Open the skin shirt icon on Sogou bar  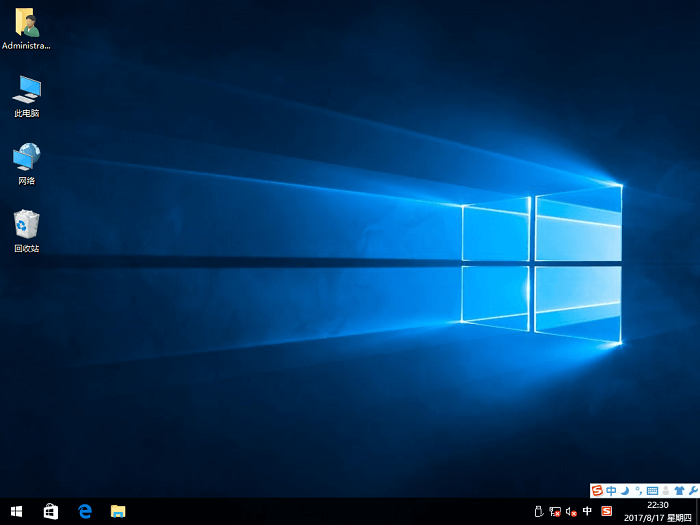(x=679, y=491)
